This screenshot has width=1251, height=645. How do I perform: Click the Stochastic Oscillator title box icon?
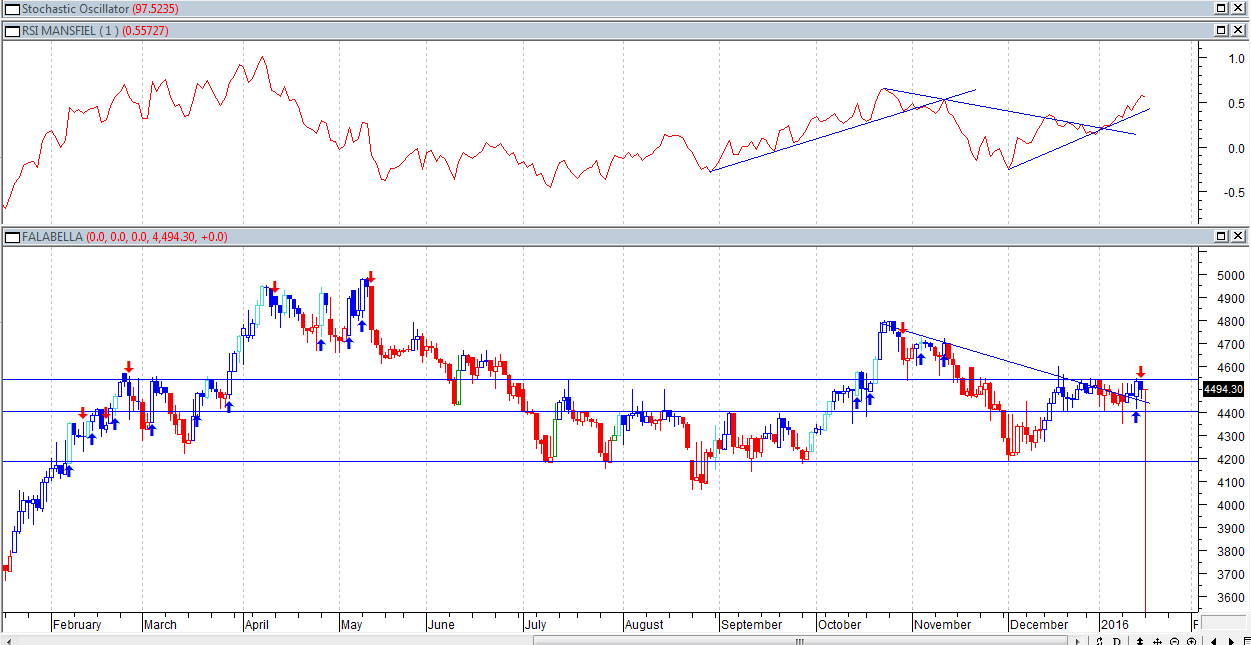coord(12,8)
